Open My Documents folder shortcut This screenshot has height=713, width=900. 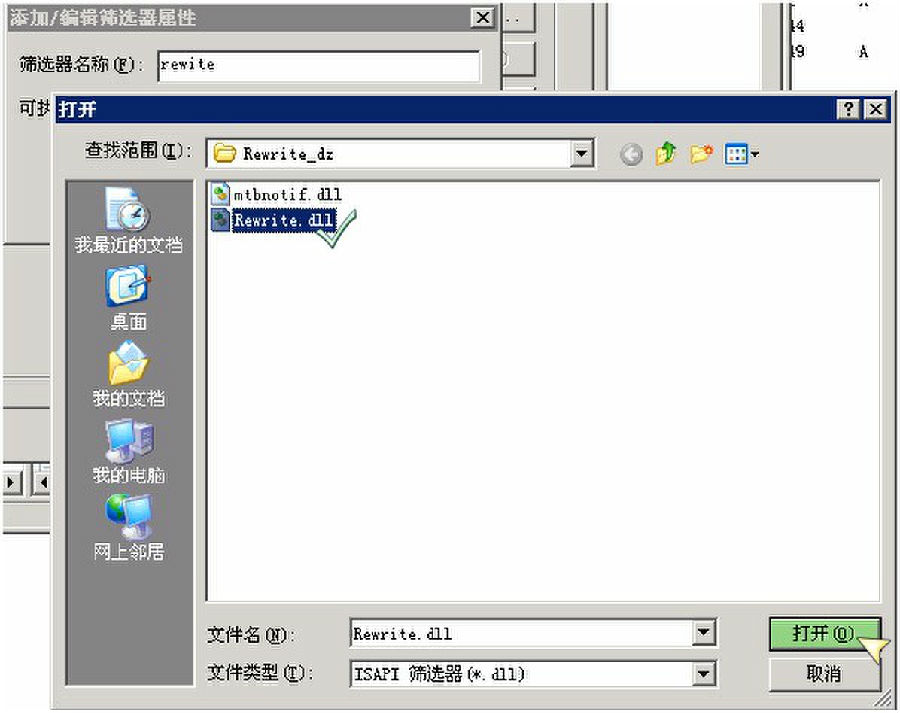[129, 375]
